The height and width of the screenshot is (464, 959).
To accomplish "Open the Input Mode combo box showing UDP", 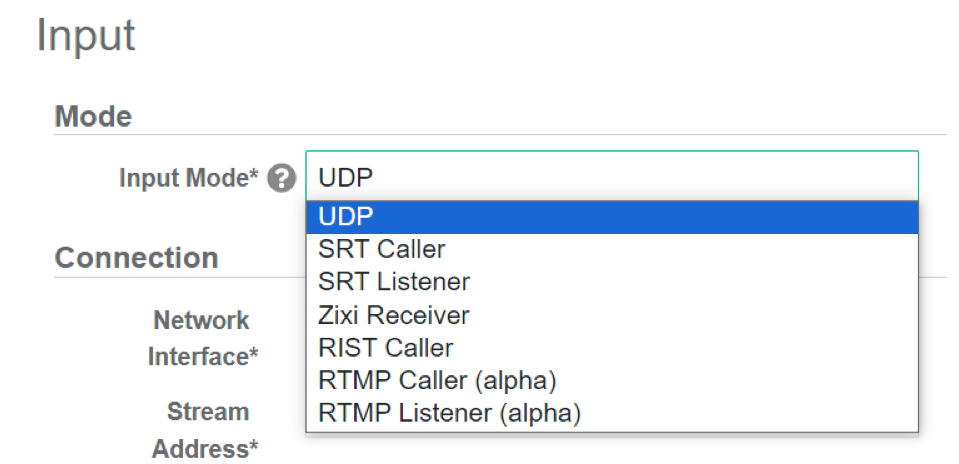I will (x=611, y=177).
